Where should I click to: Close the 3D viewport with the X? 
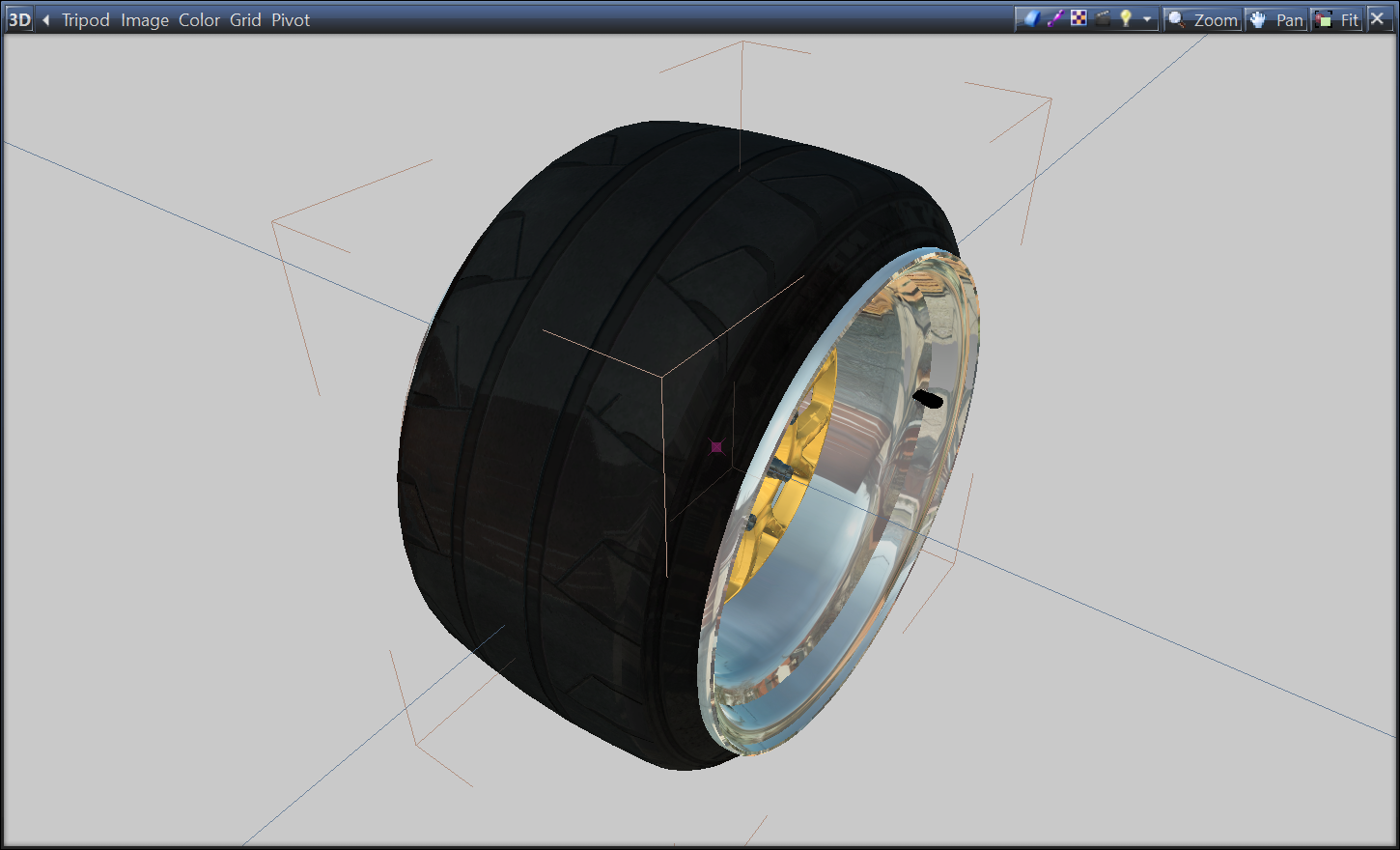tap(1378, 19)
